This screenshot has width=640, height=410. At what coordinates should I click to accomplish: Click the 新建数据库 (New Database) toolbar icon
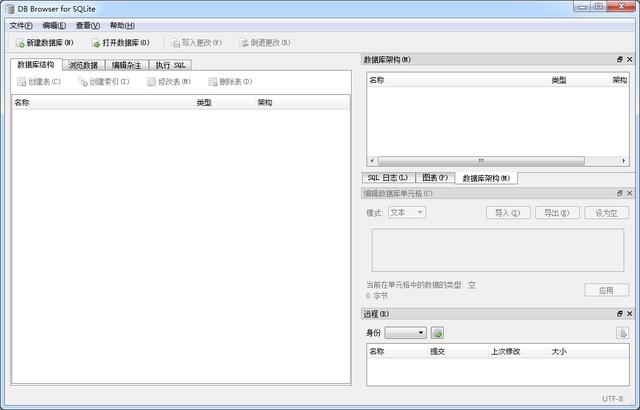point(20,43)
